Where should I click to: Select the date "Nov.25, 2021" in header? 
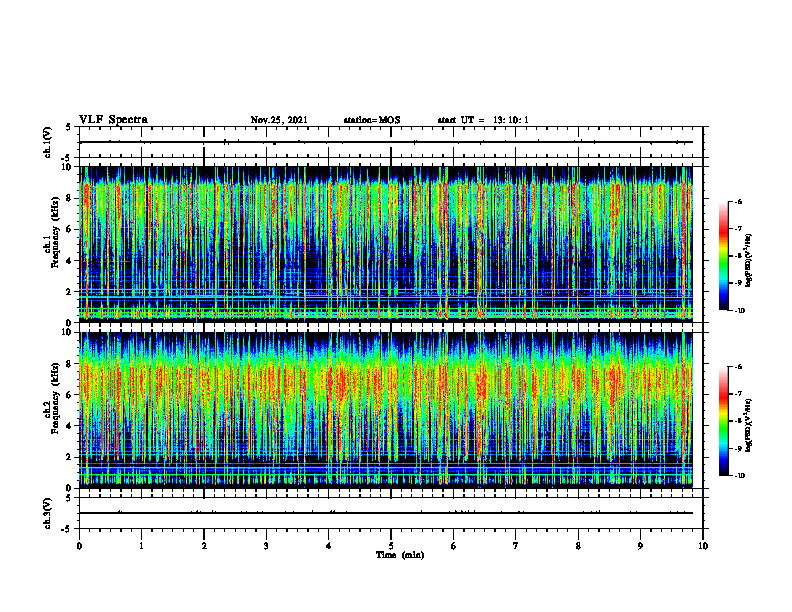tap(279, 120)
